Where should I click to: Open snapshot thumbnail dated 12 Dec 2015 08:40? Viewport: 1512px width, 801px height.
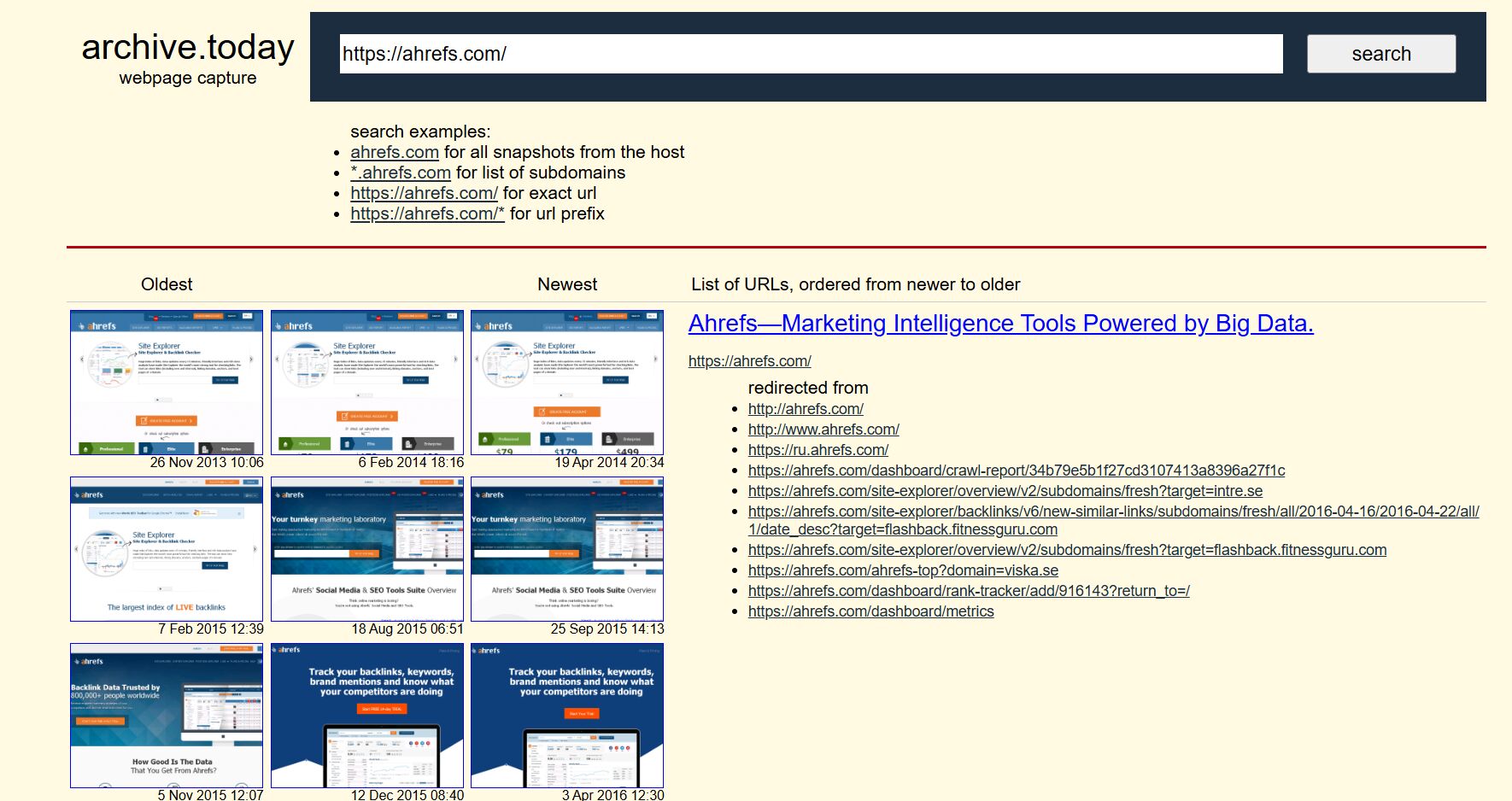(x=367, y=716)
